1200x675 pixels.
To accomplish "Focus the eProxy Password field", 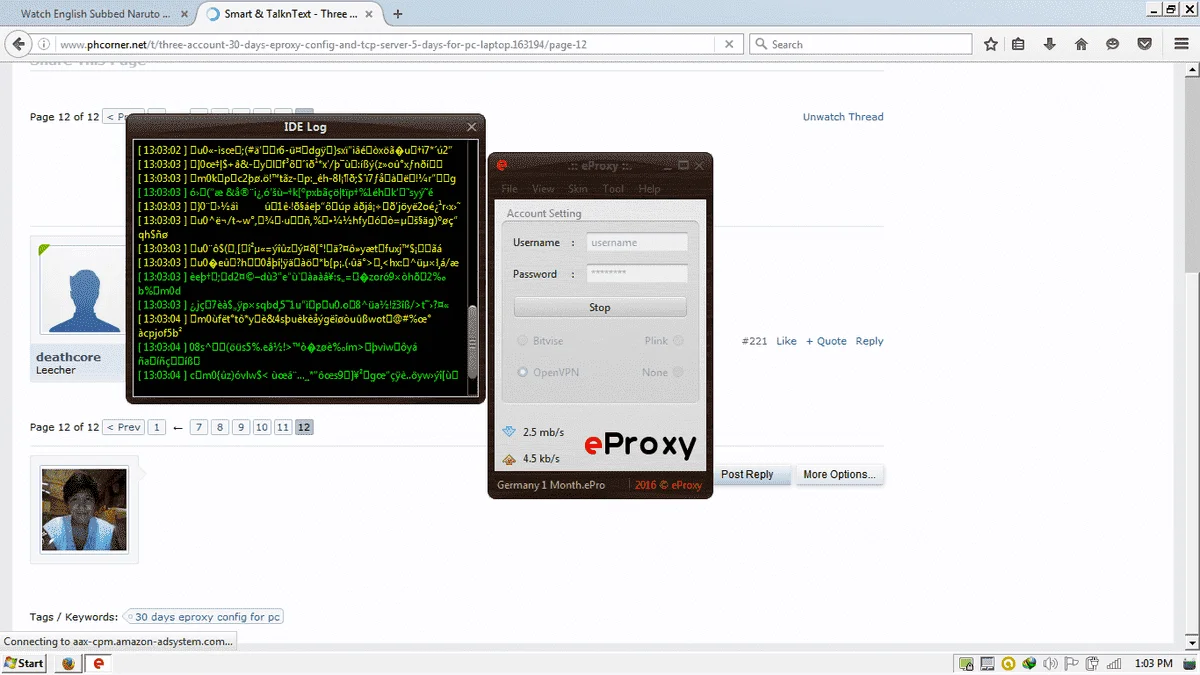I will click(x=637, y=273).
